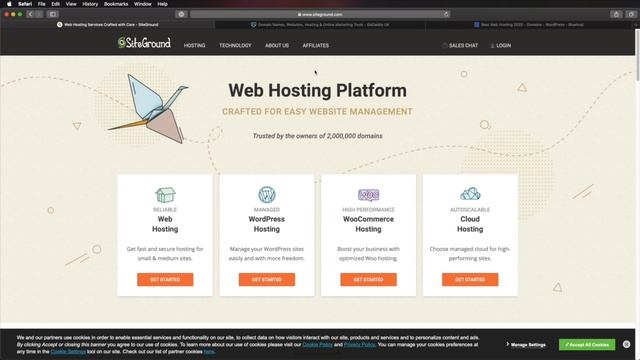
Task: Expand Manage Settings in cookie banner
Action: tap(526, 344)
